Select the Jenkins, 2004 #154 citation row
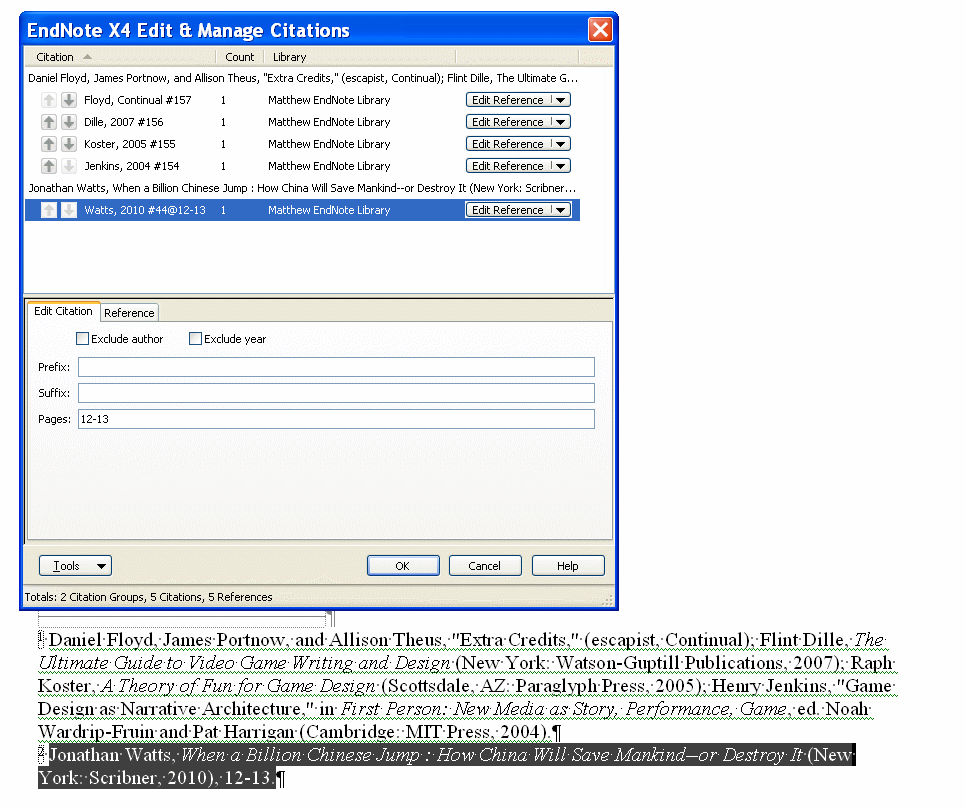The width and height of the screenshot is (966, 809). [x=302, y=166]
